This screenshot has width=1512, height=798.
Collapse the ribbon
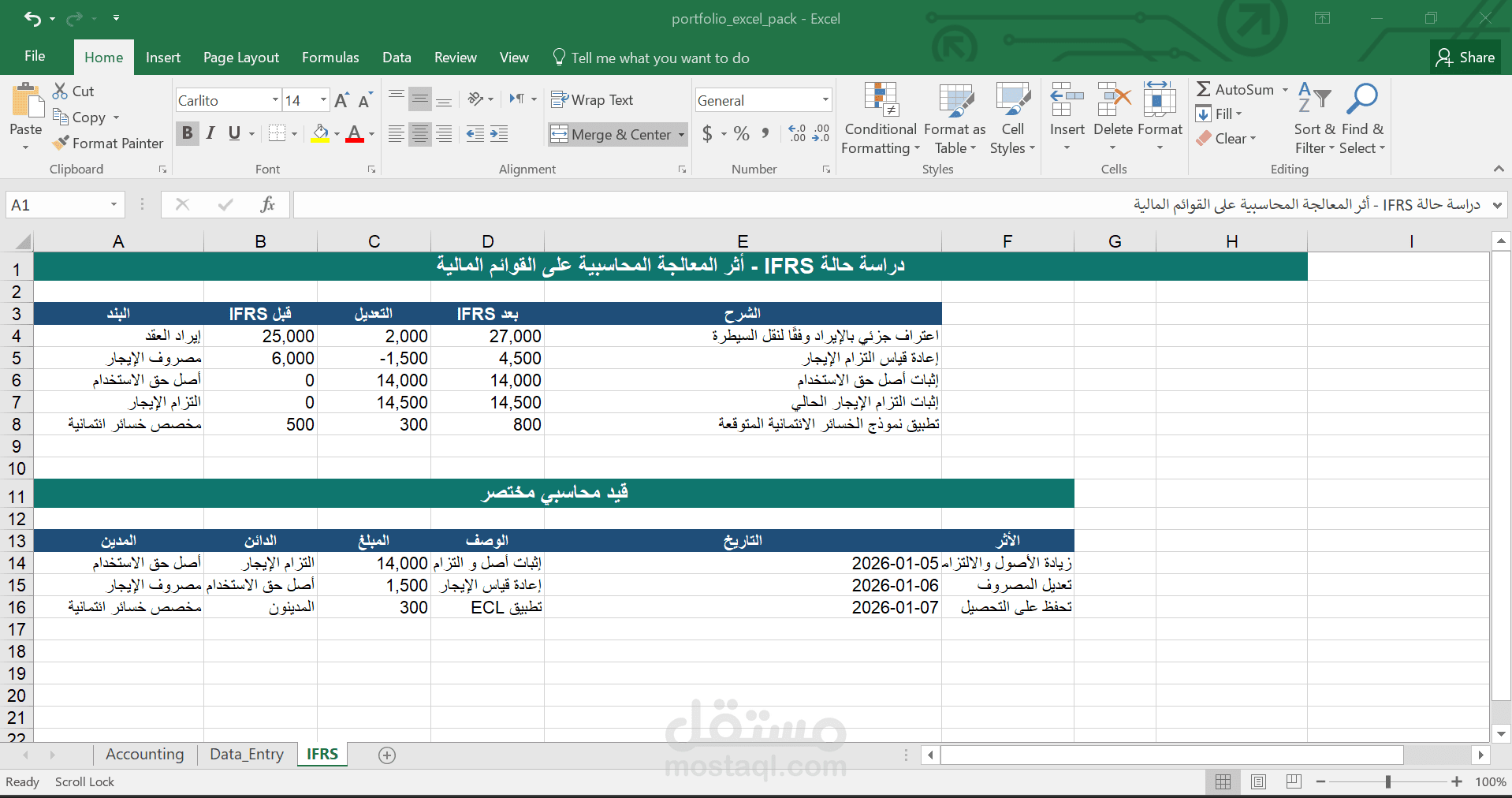click(1498, 169)
